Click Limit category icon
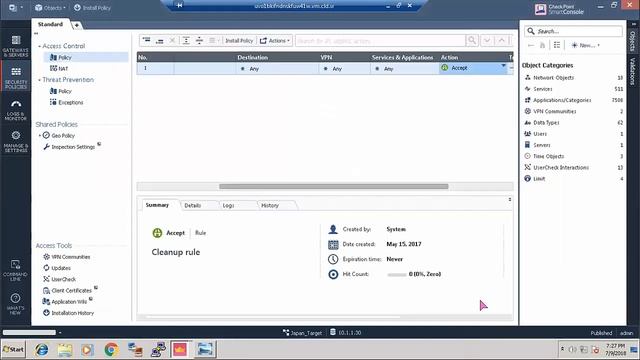Image resolution: width=640 pixels, height=360 pixels. (527, 178)
